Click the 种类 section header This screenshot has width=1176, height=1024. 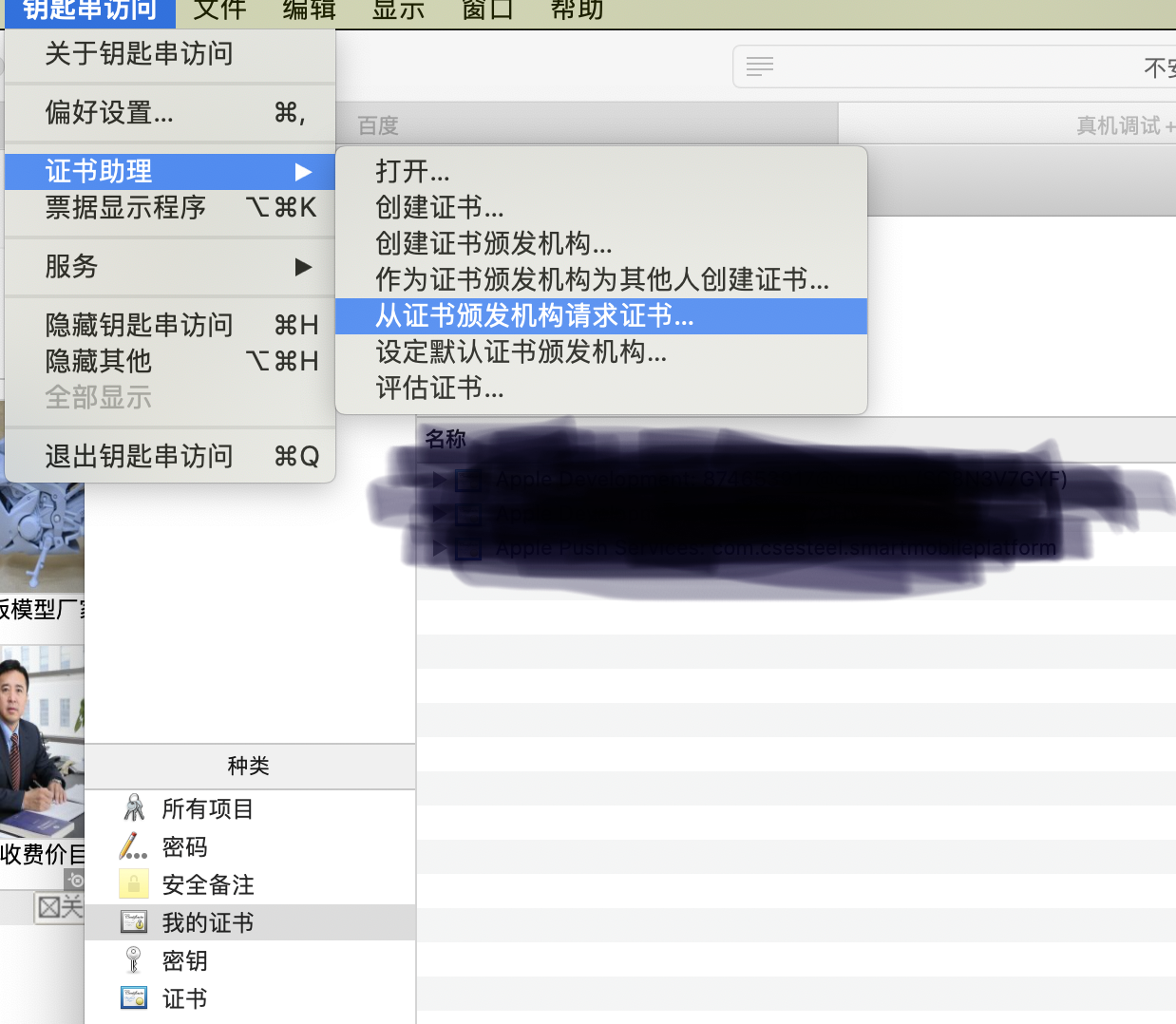click(250, 766)
